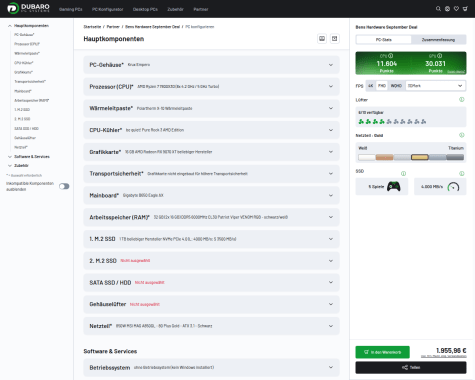The height and width of the screenshot is (380, 475).
Task: Click the first view icon beside Hauptkomponenten heading
Action: point(322,39)
